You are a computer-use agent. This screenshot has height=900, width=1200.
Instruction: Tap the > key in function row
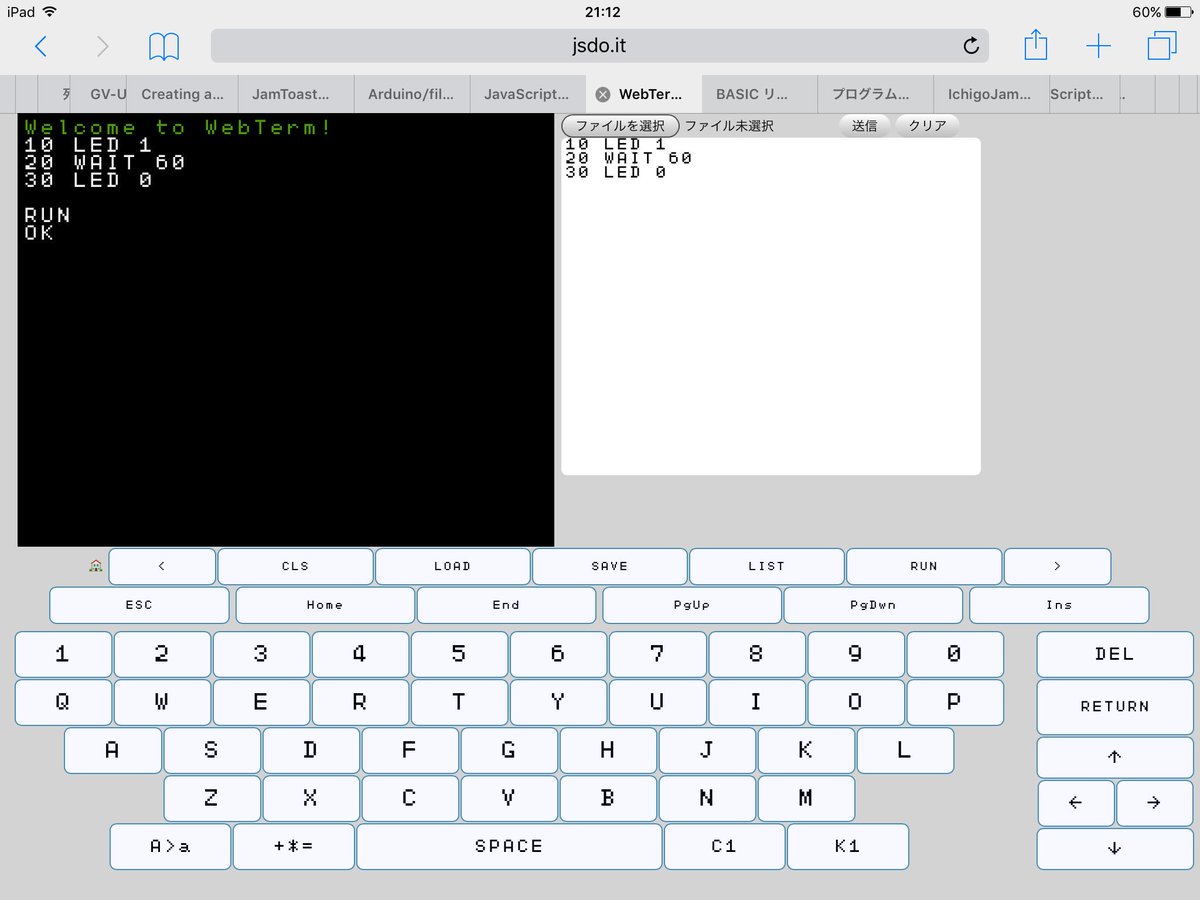click(x=1057, y=566)
